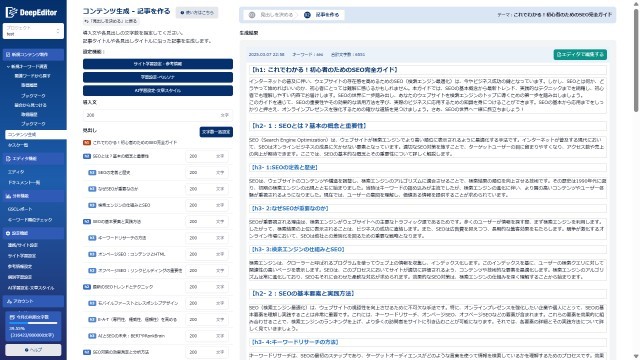Click the step 1 circle 見出しを決める

(x=252, y=15)
